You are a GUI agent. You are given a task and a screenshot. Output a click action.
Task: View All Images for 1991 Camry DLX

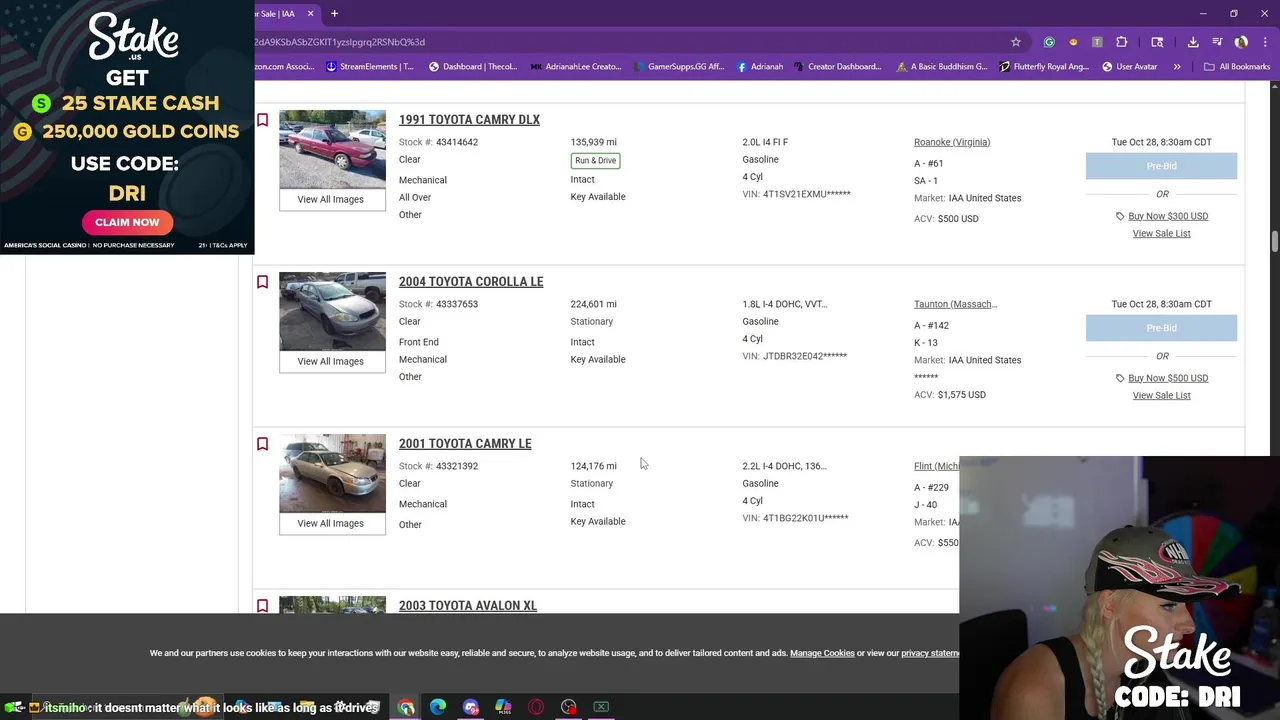tap(331, 199)
